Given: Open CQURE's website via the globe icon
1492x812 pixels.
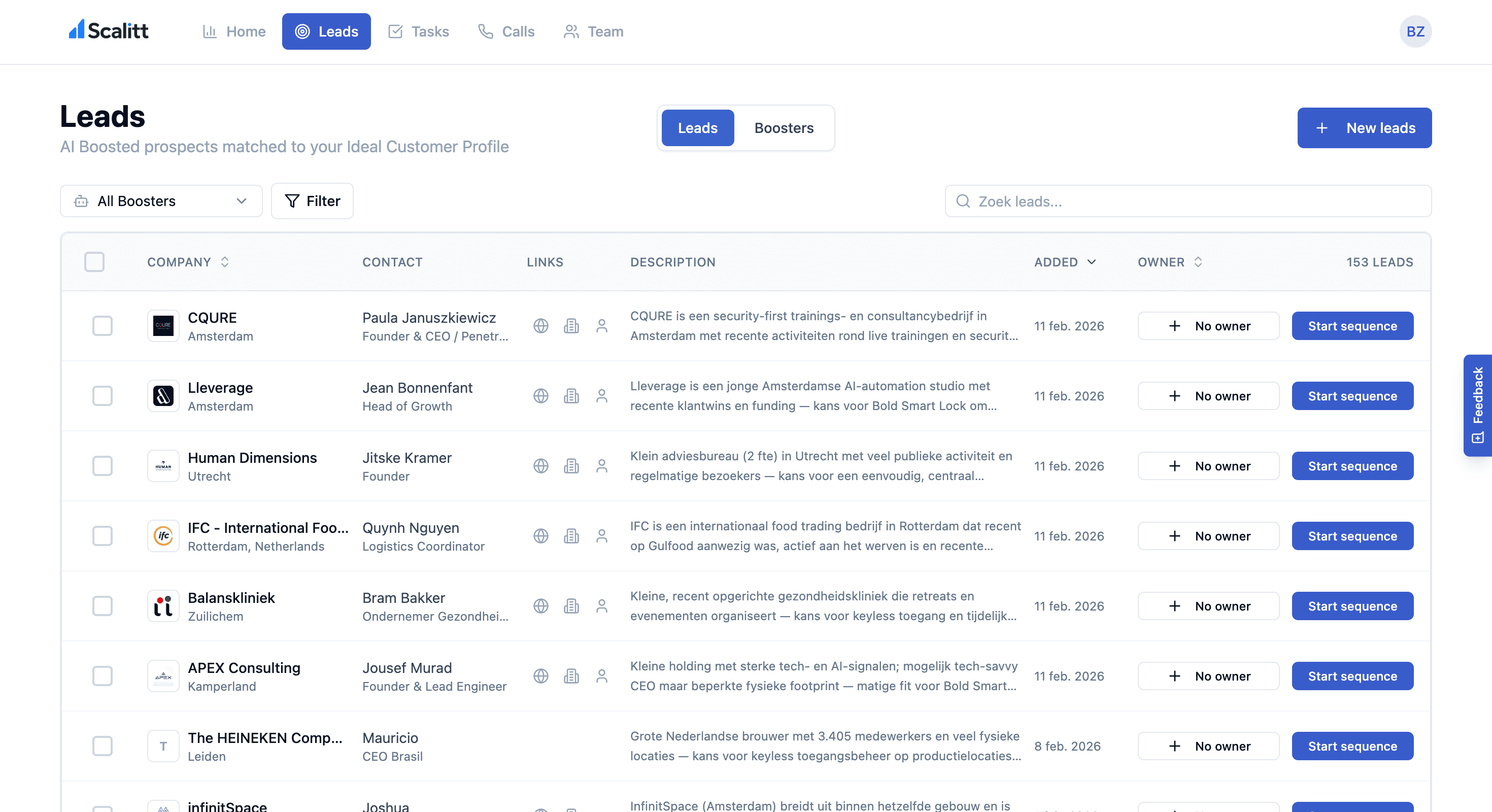Looking at the screenshot, I should [540, 325].
